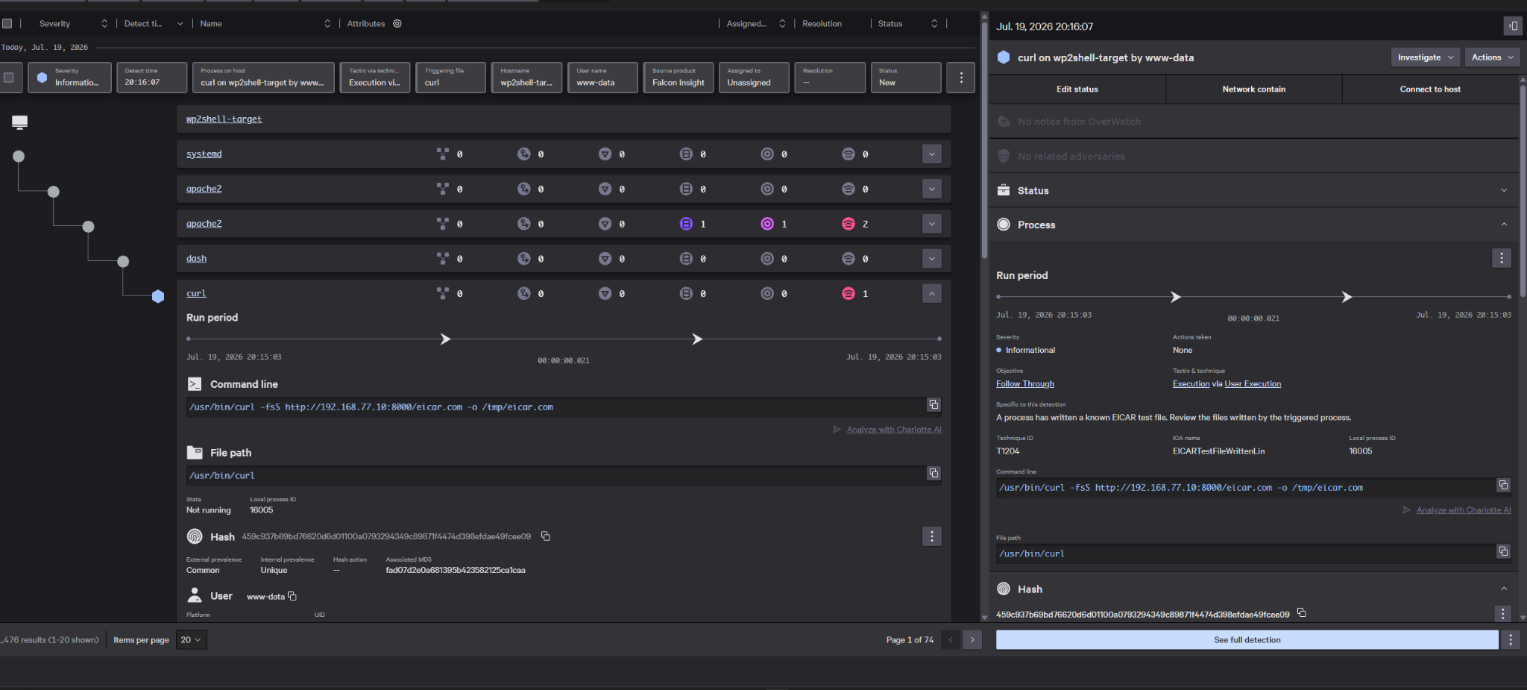The height and width of the screenshot is (690, 1527).
Task: Copy the /usr/bin/curl file path in tree view
Action: 933,473
